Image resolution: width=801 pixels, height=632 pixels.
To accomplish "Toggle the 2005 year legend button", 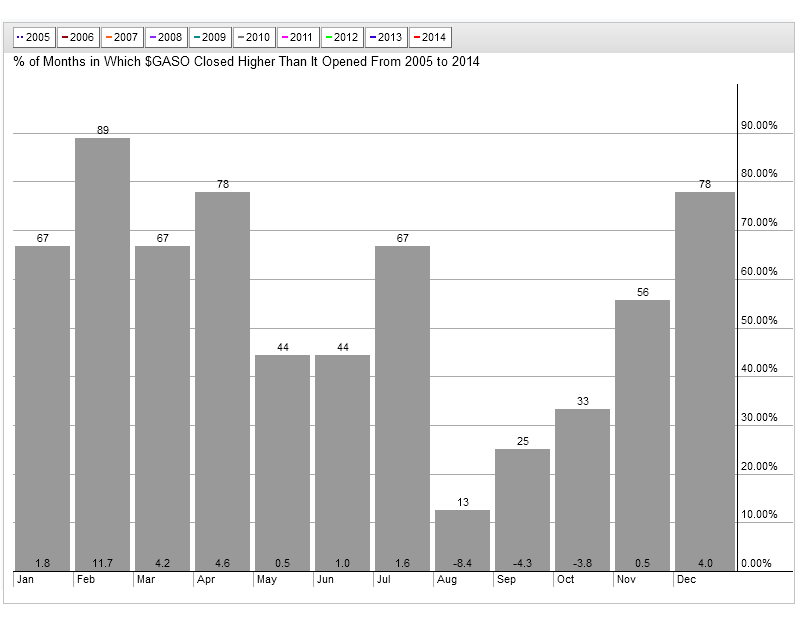I will tap(33, 37).
